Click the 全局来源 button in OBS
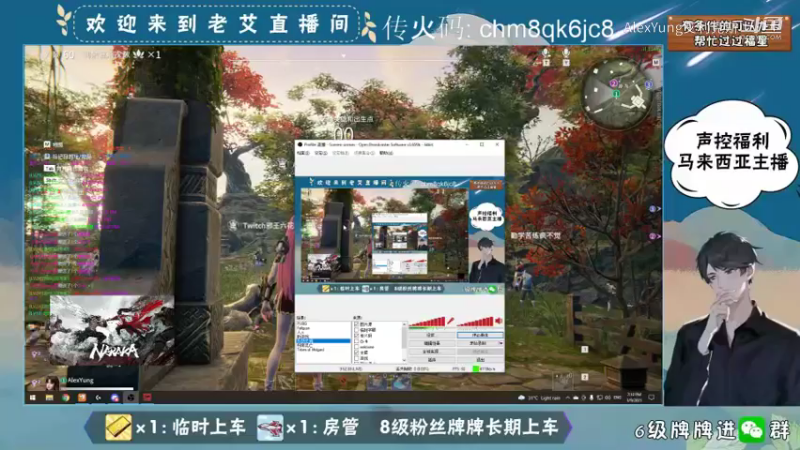800x450 pixels. (x=431, y=352)
